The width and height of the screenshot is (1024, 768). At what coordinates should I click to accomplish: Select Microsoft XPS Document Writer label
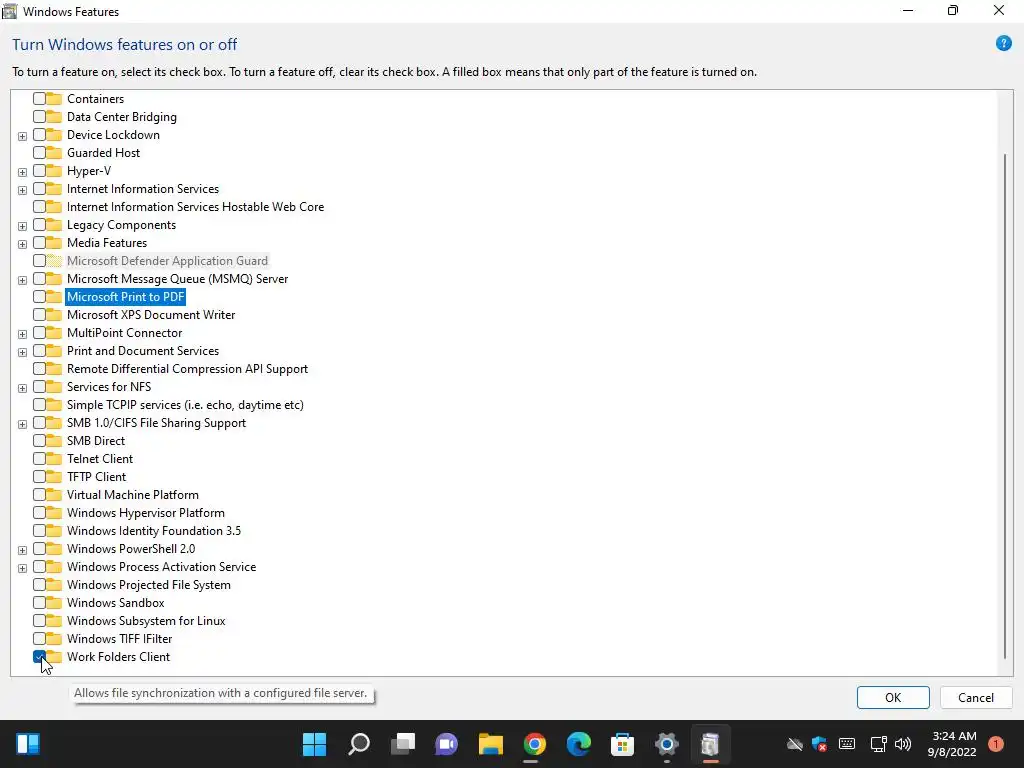pyautogui.click(x=151, y=315)
